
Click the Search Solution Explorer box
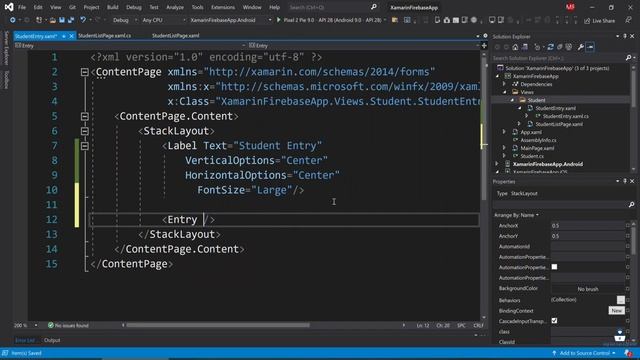pyautogui.click(x=558, y=58)
